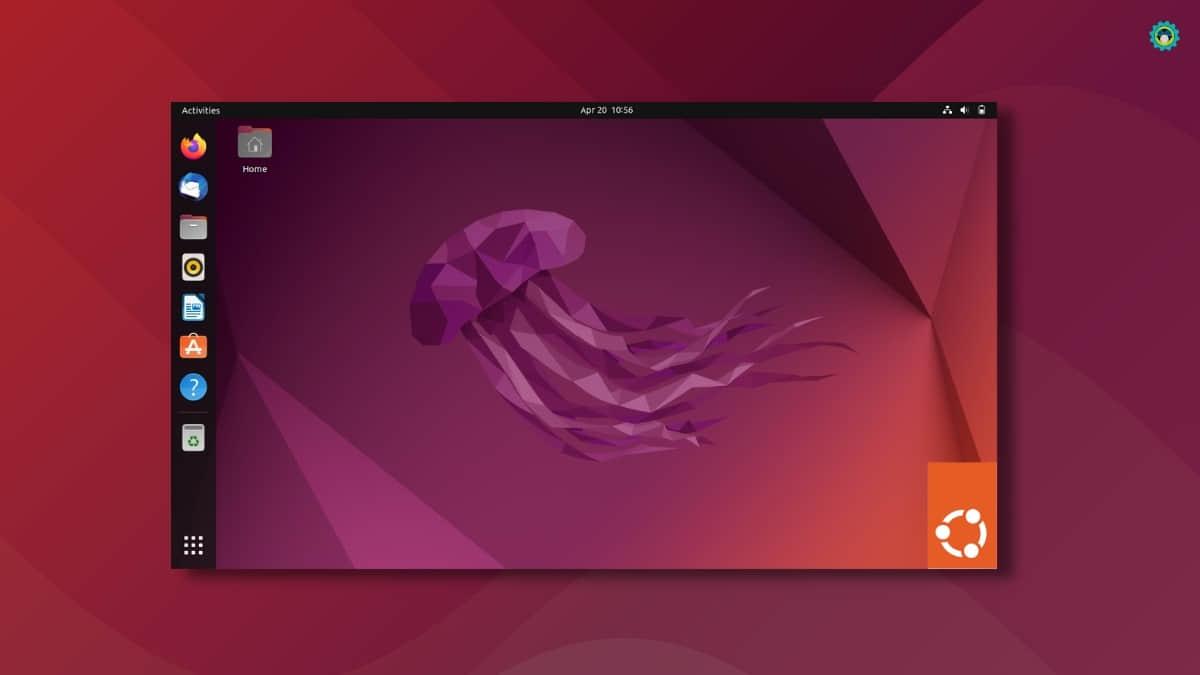Click the volume speaker icon
This screenshot has width=1200, height=675.
pos(964,111)
